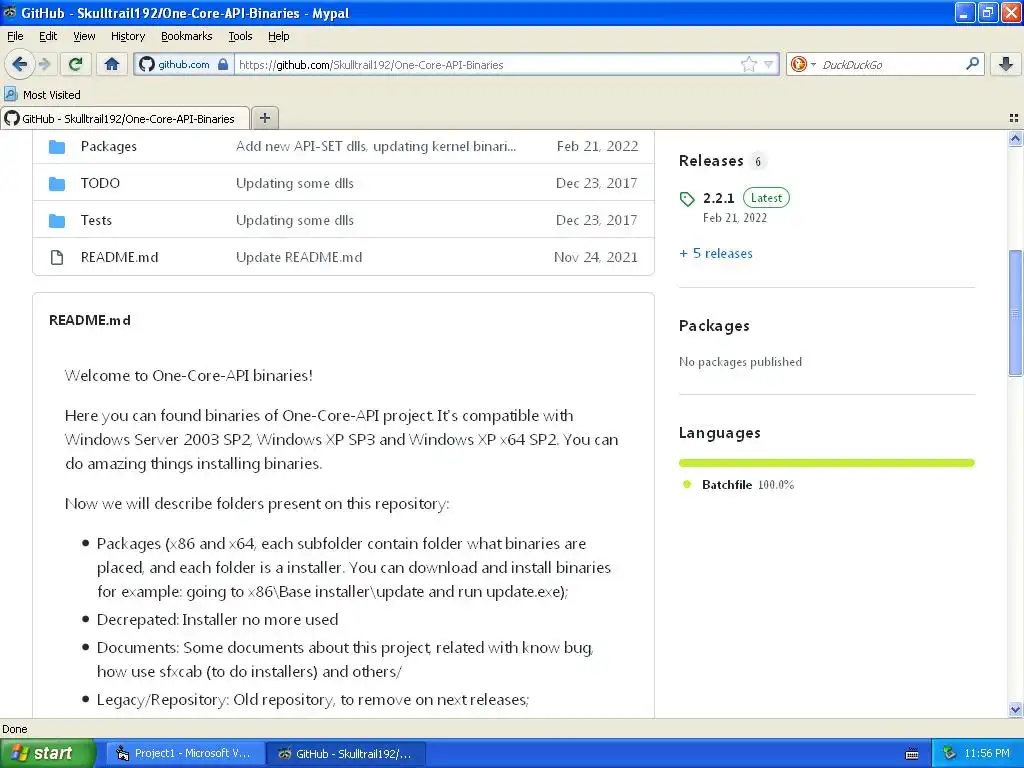This screenshot has width=1024, height=768.
Task: Click the README.md file icon
Action: click(x=57, y=257)
